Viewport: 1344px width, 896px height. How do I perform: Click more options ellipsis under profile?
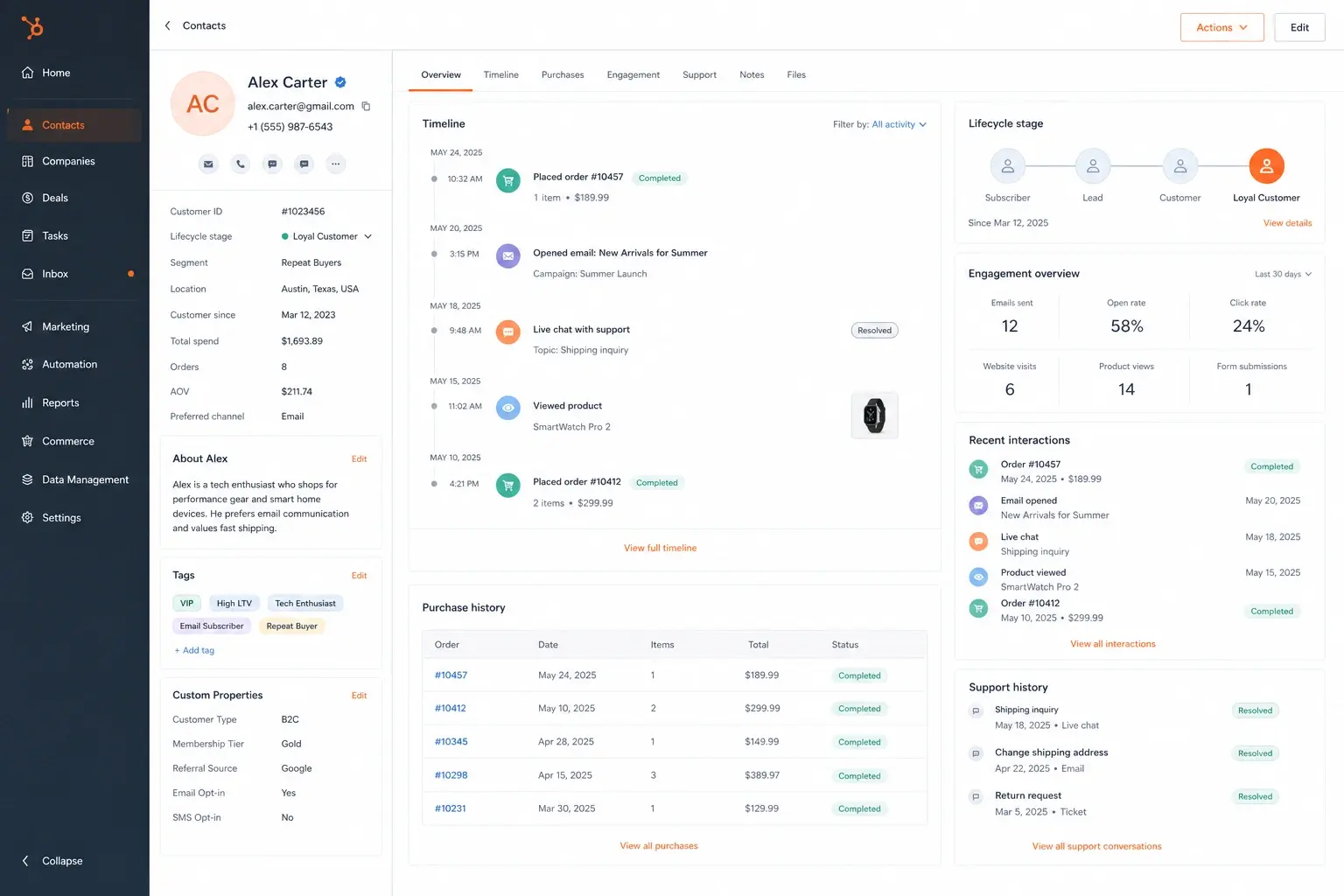click(335, 164)
